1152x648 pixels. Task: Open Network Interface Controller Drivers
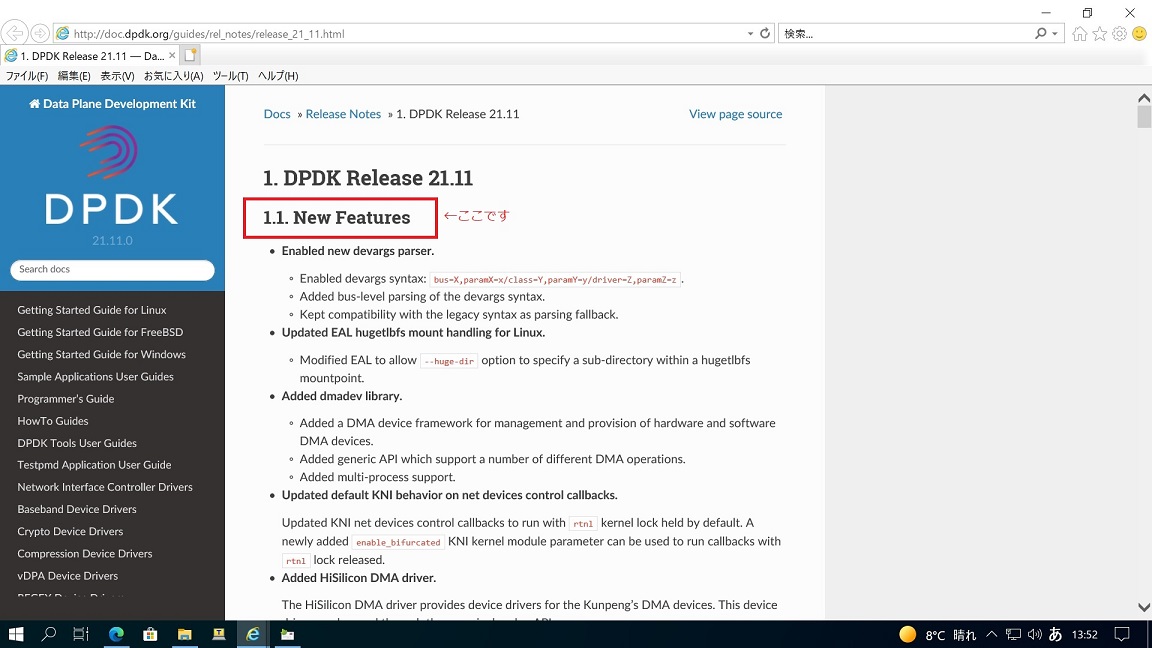[x=105, y=487]
